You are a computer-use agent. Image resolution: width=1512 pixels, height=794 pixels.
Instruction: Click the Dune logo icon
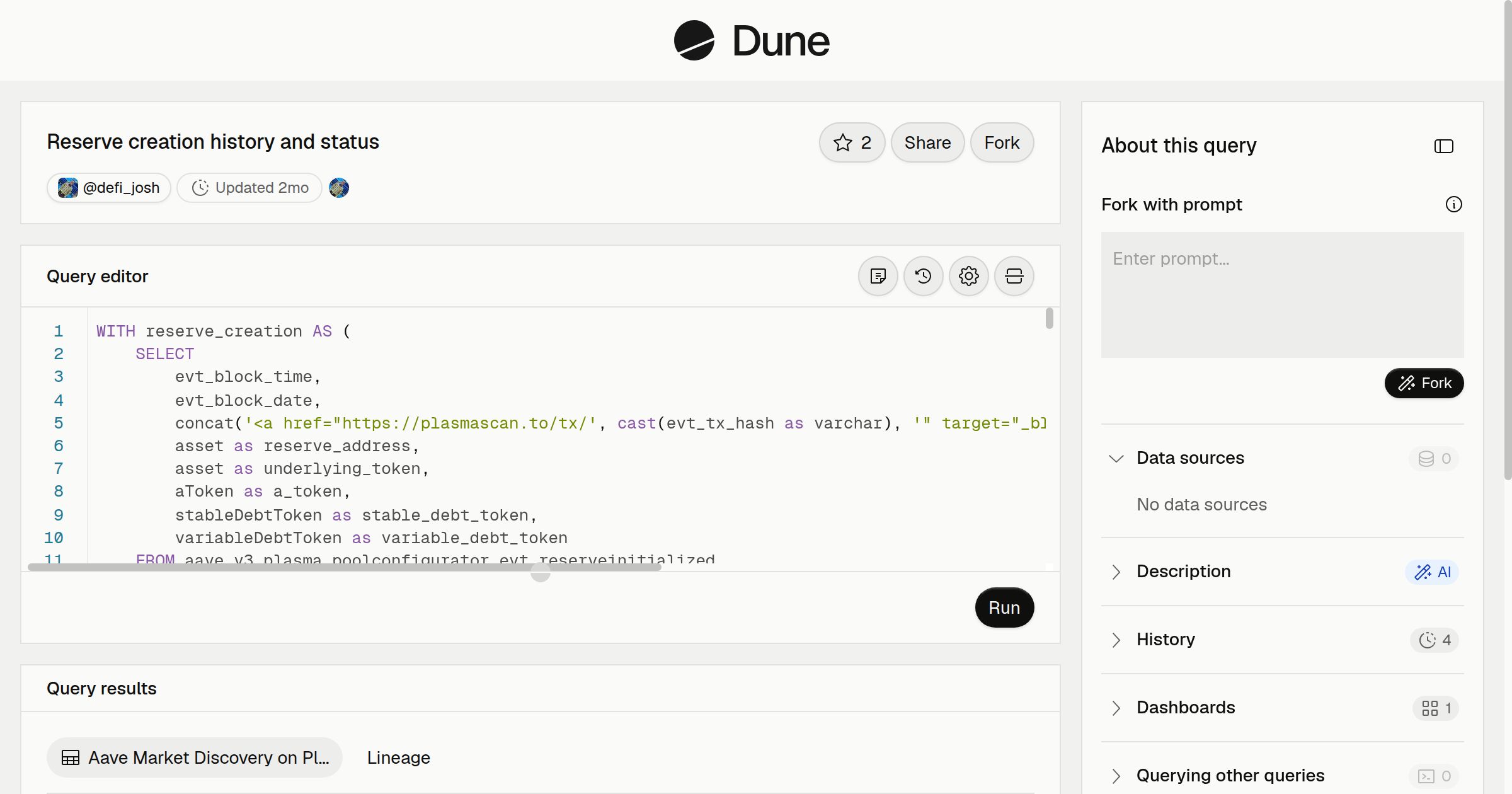pos(694,40)
